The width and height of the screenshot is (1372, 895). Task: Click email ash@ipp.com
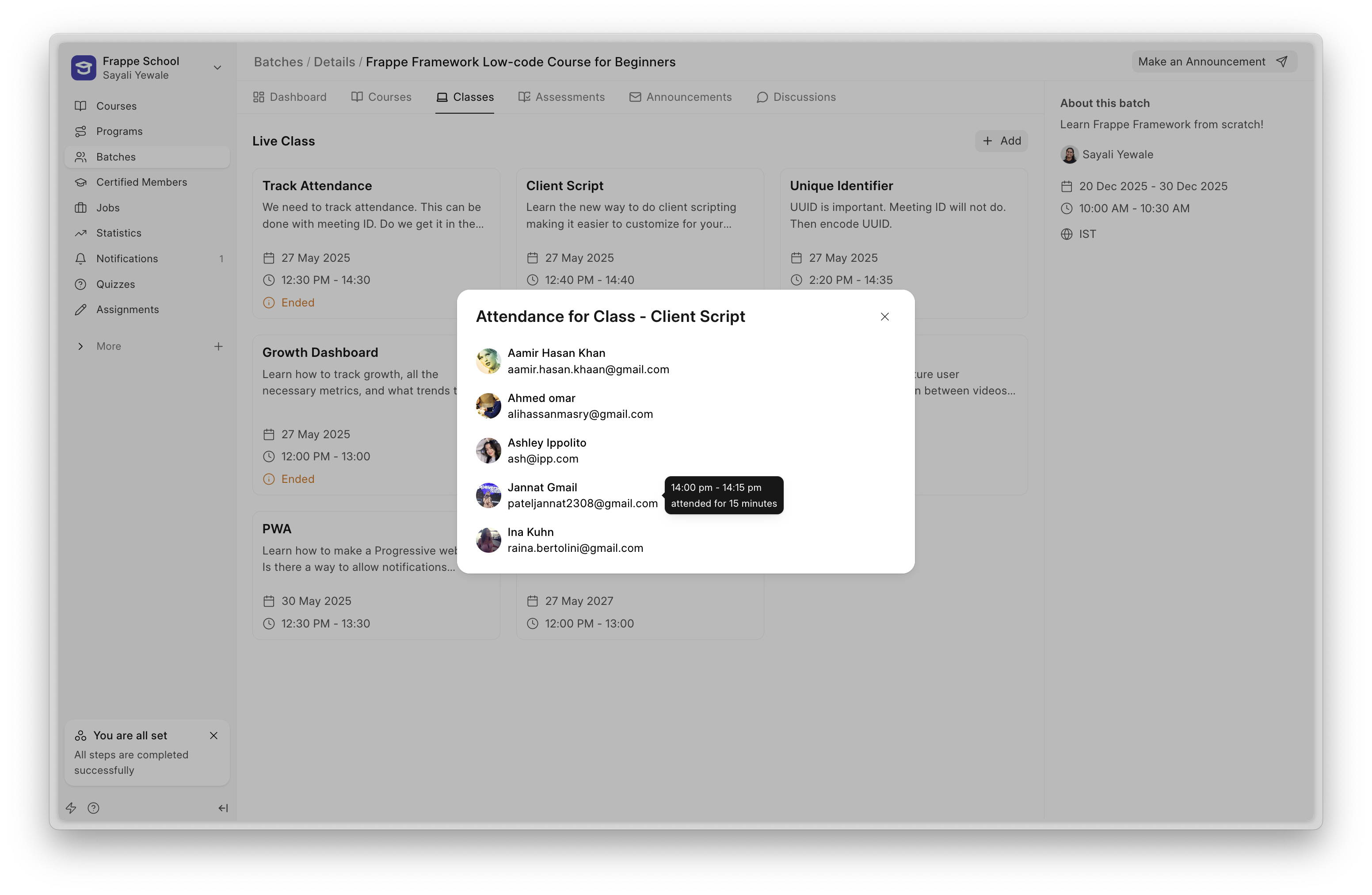pyautogui.click(x=542, y=459)
